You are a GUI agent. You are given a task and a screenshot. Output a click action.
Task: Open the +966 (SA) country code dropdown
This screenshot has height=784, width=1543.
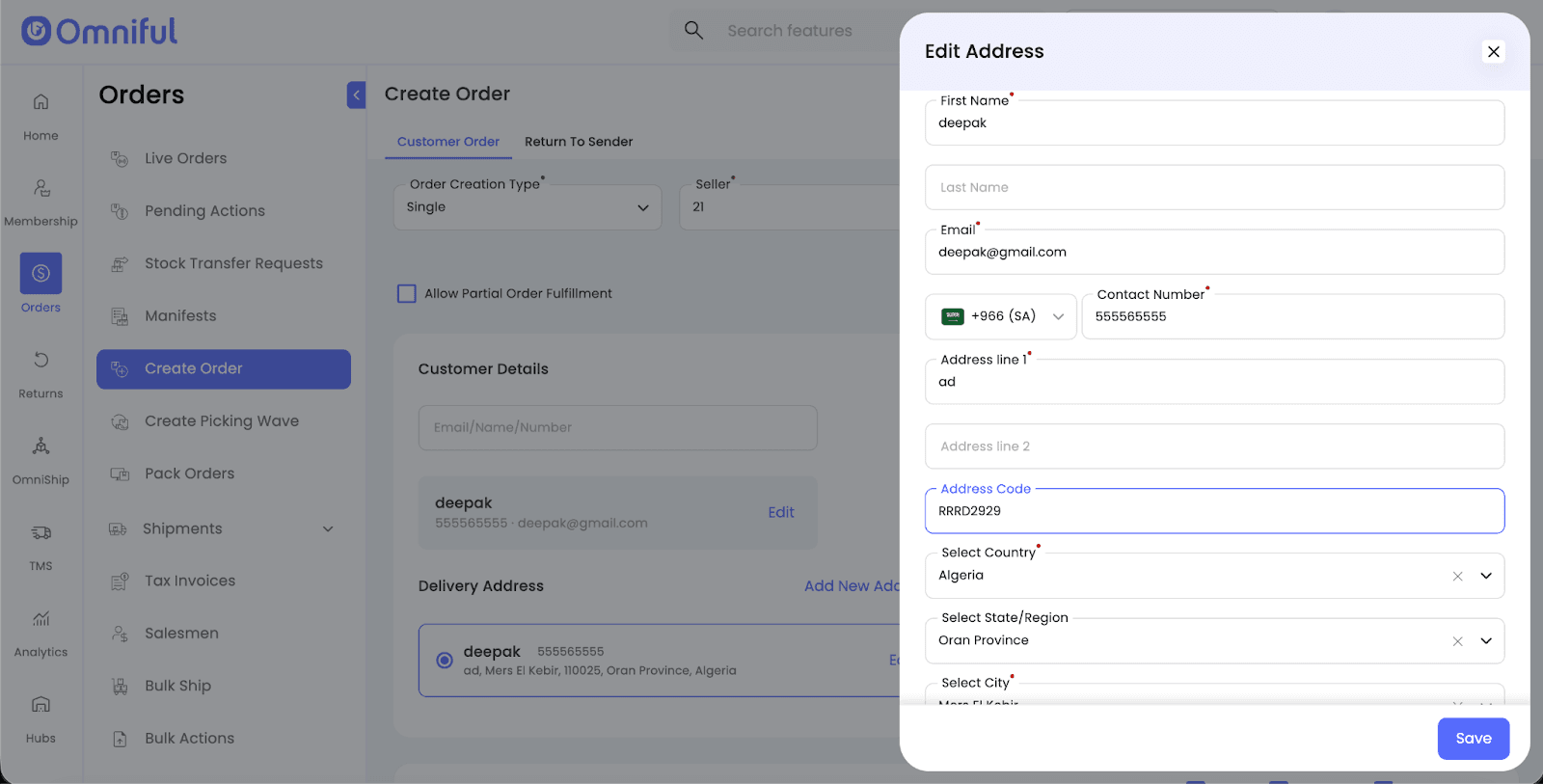1001,316
